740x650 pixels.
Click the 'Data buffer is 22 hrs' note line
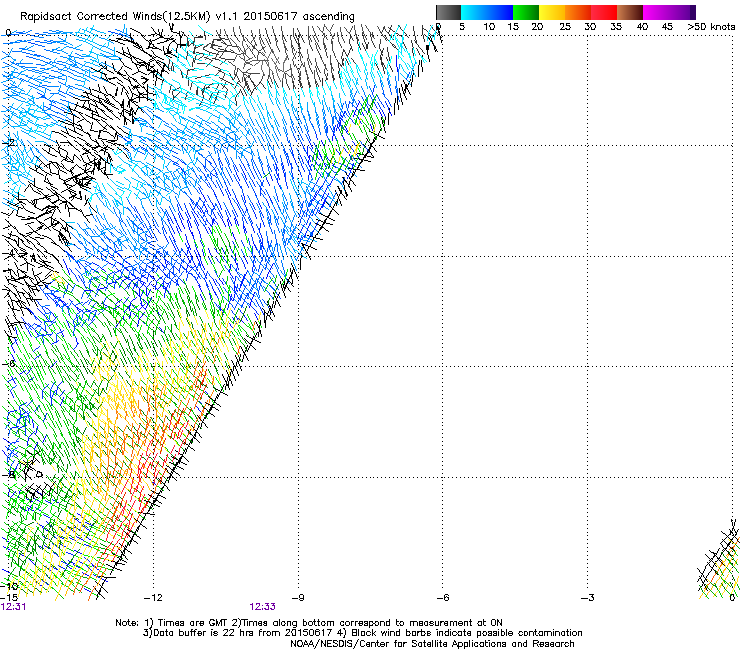click(x=362, y=633)
